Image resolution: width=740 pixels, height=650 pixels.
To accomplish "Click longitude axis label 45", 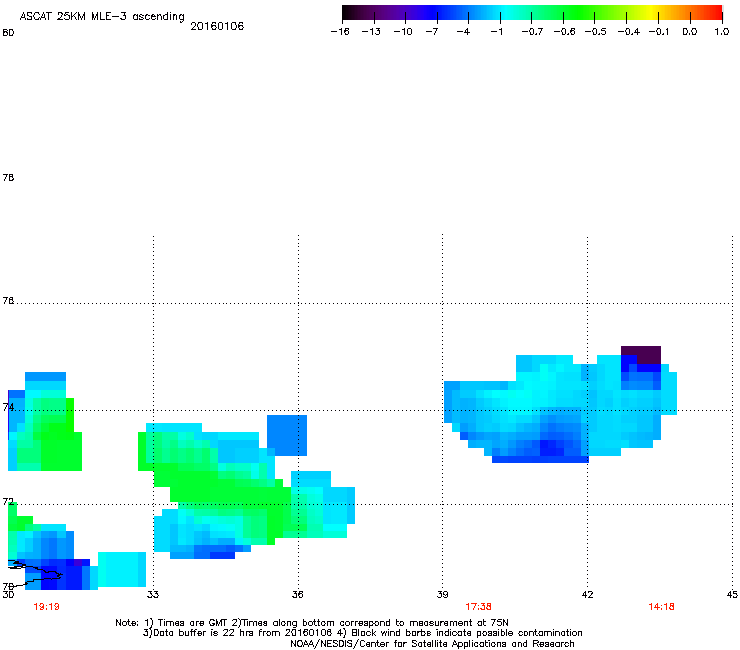I will point(732,594).
